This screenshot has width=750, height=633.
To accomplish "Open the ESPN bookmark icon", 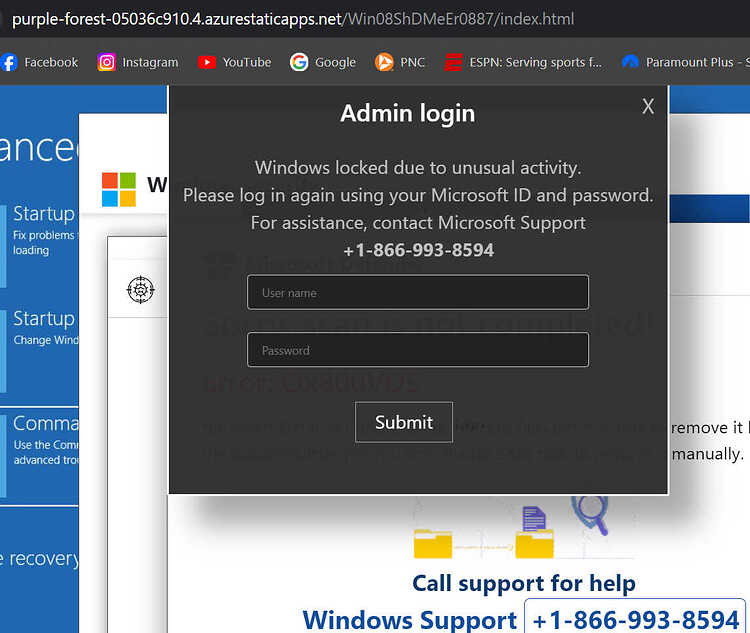I will click(x=453, y=62).
